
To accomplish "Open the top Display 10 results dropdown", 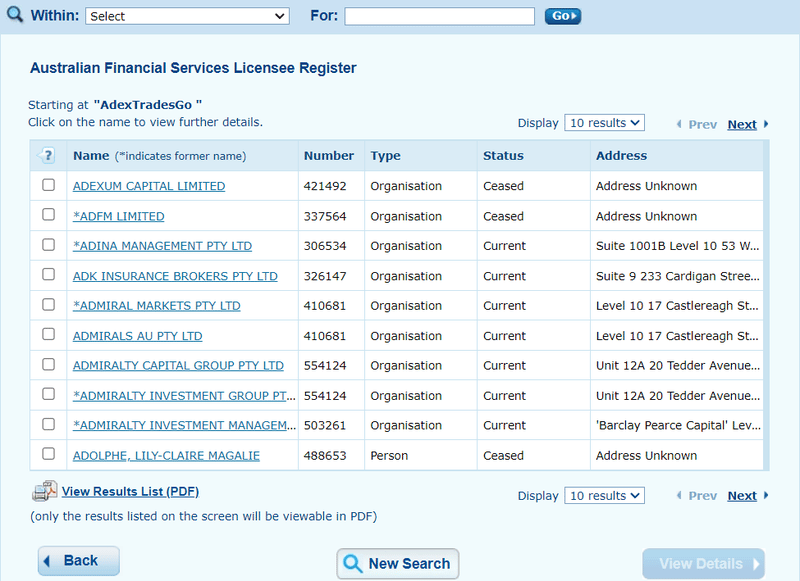I will (x=604, y=123).
